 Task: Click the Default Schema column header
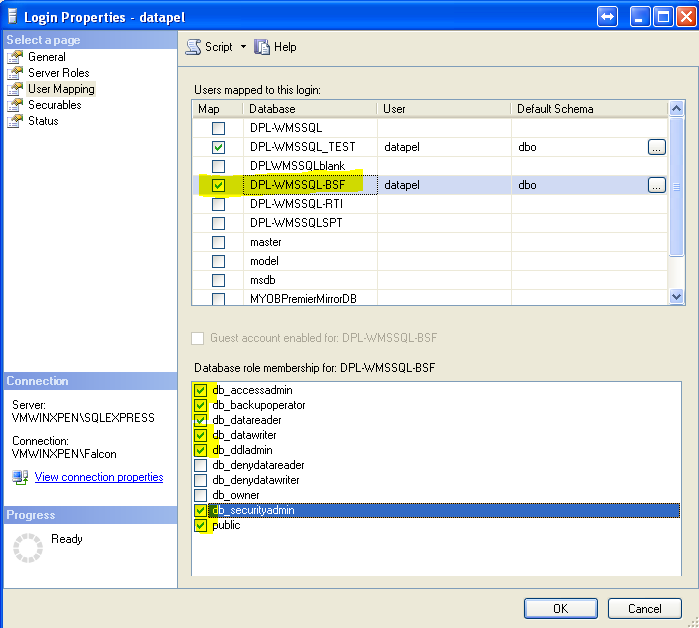click(x=589, y=109)
